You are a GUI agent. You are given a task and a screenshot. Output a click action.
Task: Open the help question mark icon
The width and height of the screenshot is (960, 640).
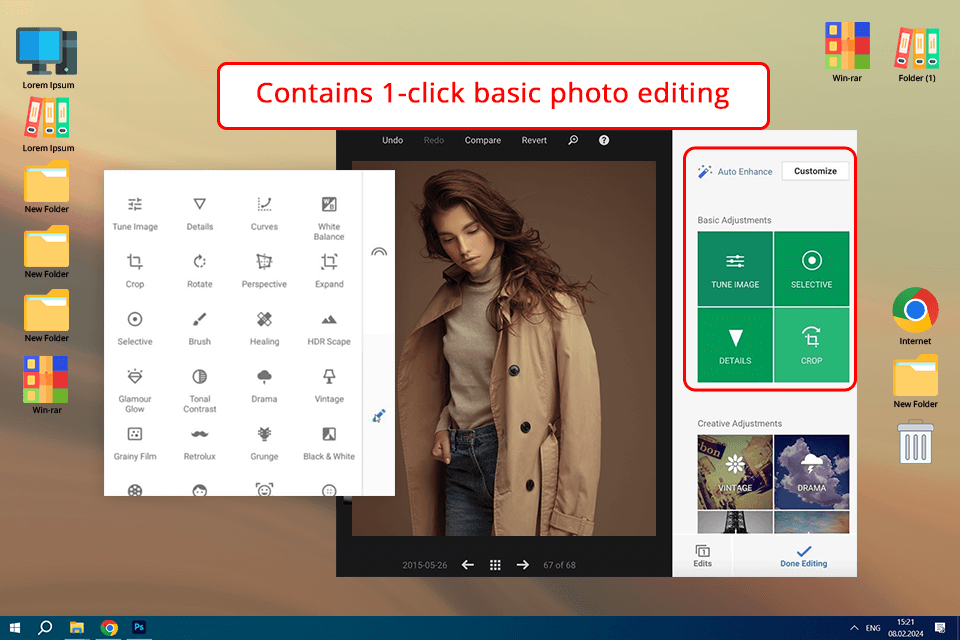(x=604, y=140)
